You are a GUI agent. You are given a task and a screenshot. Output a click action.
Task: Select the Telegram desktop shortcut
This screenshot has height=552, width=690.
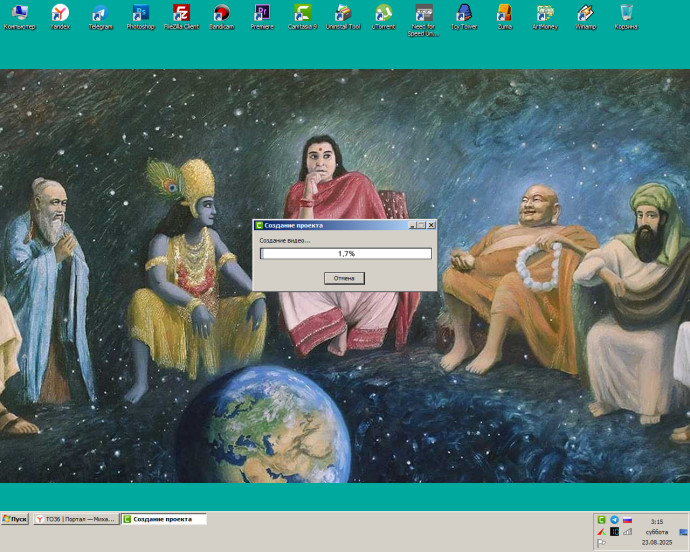100,17
